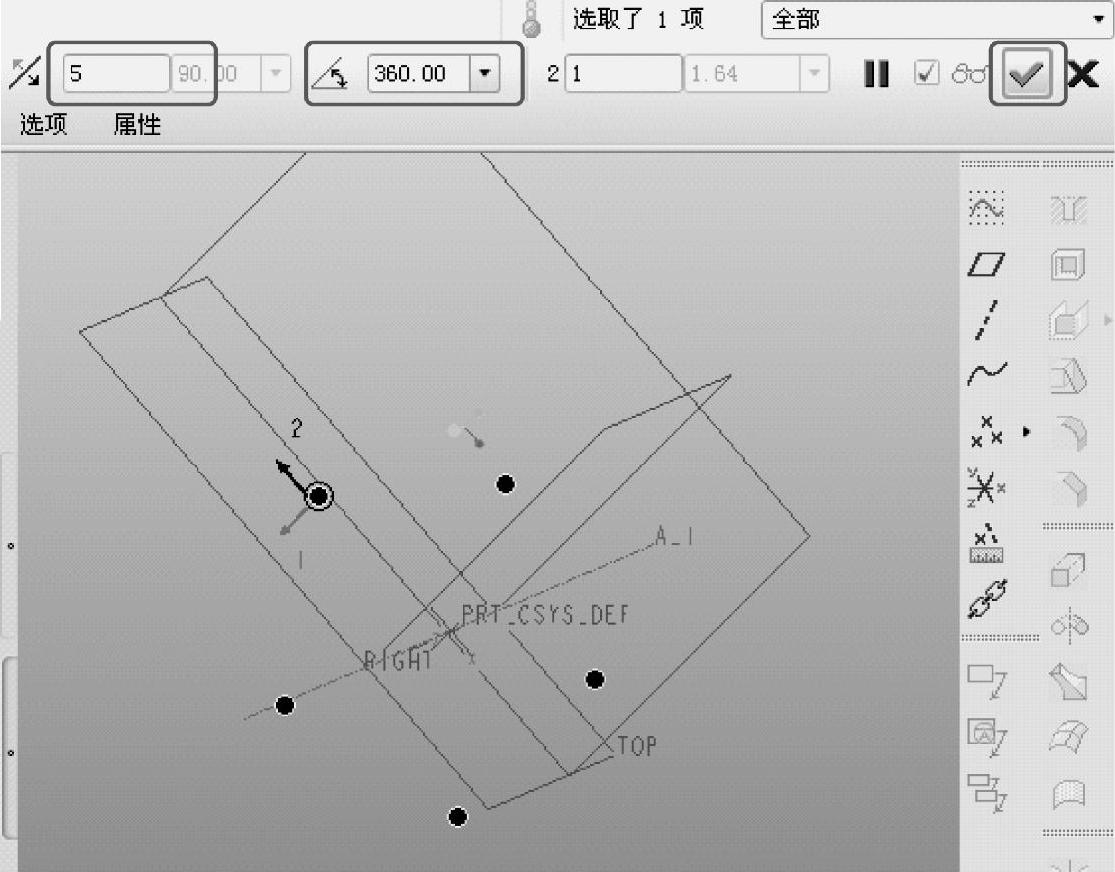This screenshot has width=1115, height=872.
Task: Select the Sketch tool icon
Action: [986, 208]
